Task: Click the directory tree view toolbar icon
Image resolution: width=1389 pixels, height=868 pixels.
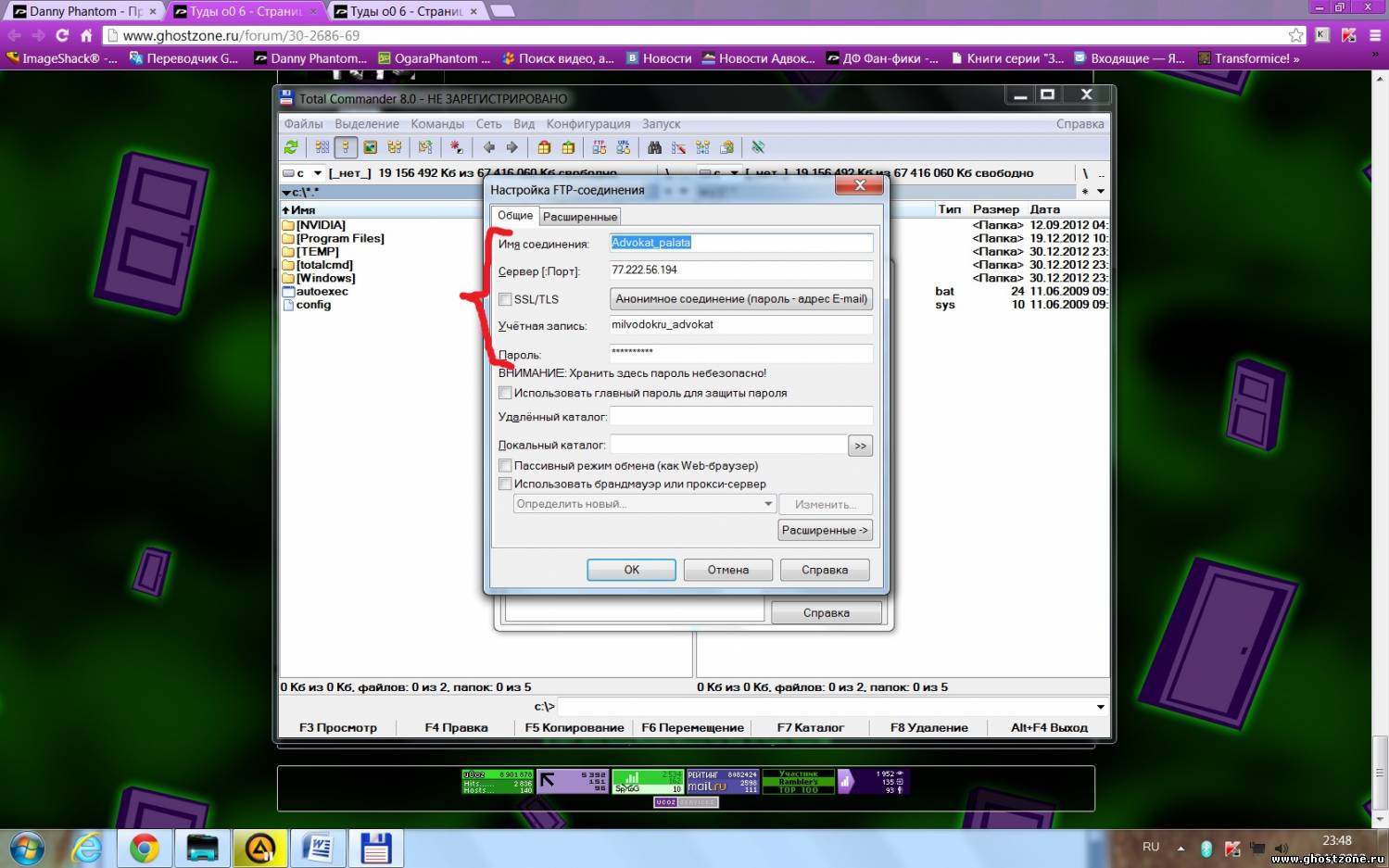Action: pyautogui.click(x=394, y=147)
